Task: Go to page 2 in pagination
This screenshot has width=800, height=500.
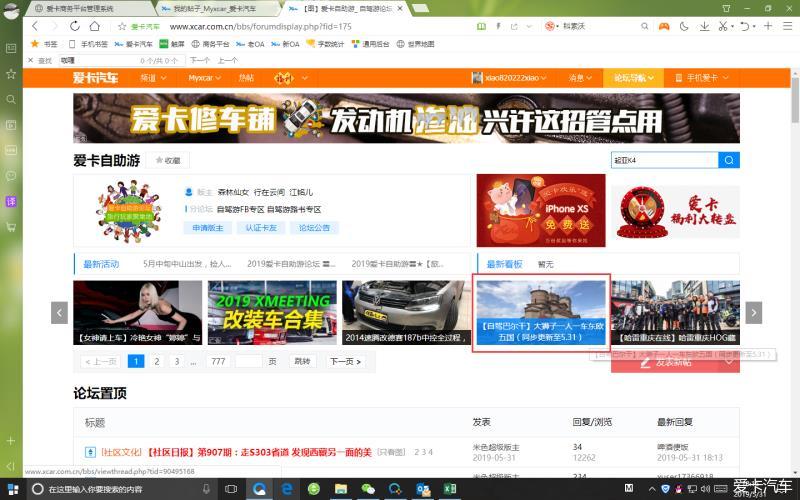Action: [157, 361]
